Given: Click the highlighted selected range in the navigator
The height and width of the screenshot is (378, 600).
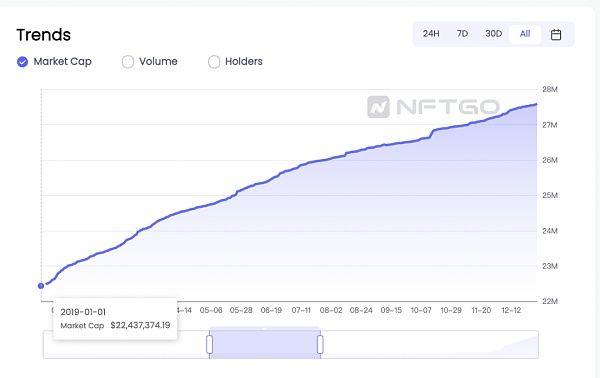Looking at the screenshot, I should click(x=265, y=344).
